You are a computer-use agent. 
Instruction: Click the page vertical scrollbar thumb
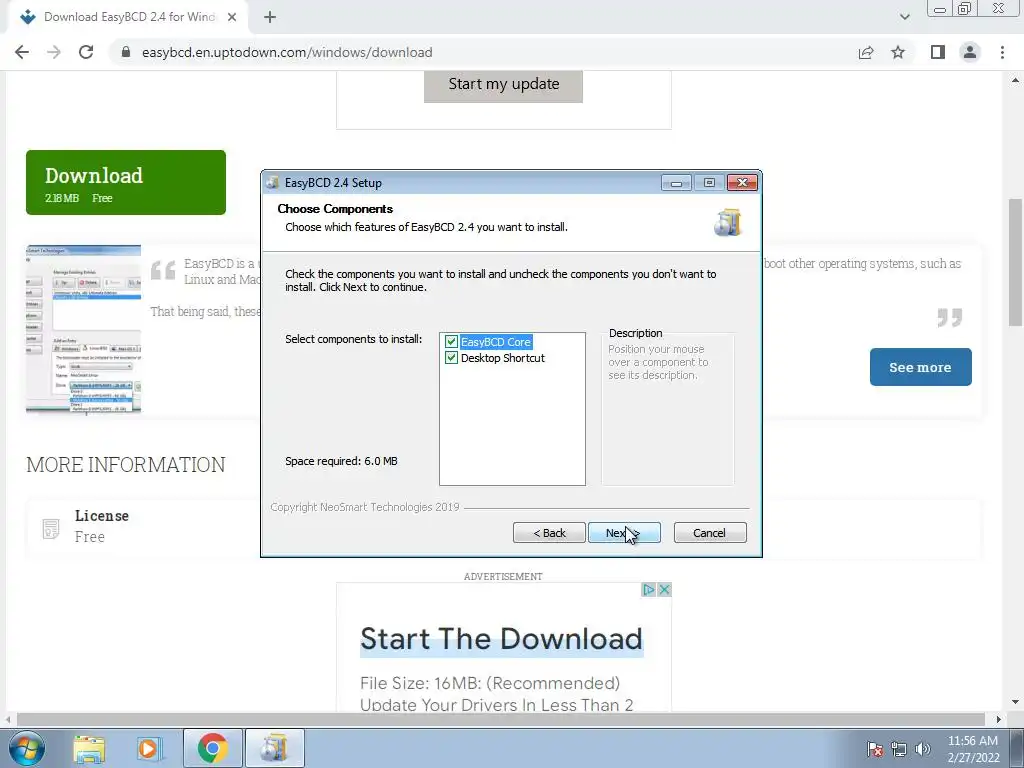tap(1015, 261)
